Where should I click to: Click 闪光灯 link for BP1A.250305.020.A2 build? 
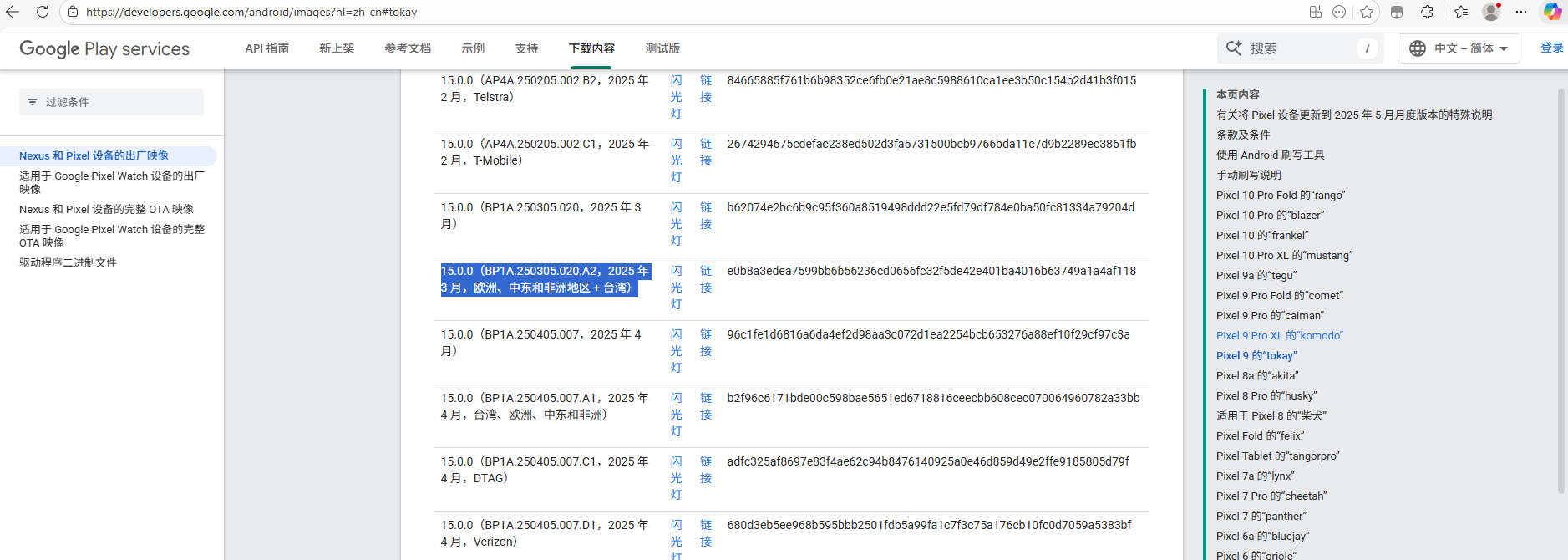coord(676,288)
